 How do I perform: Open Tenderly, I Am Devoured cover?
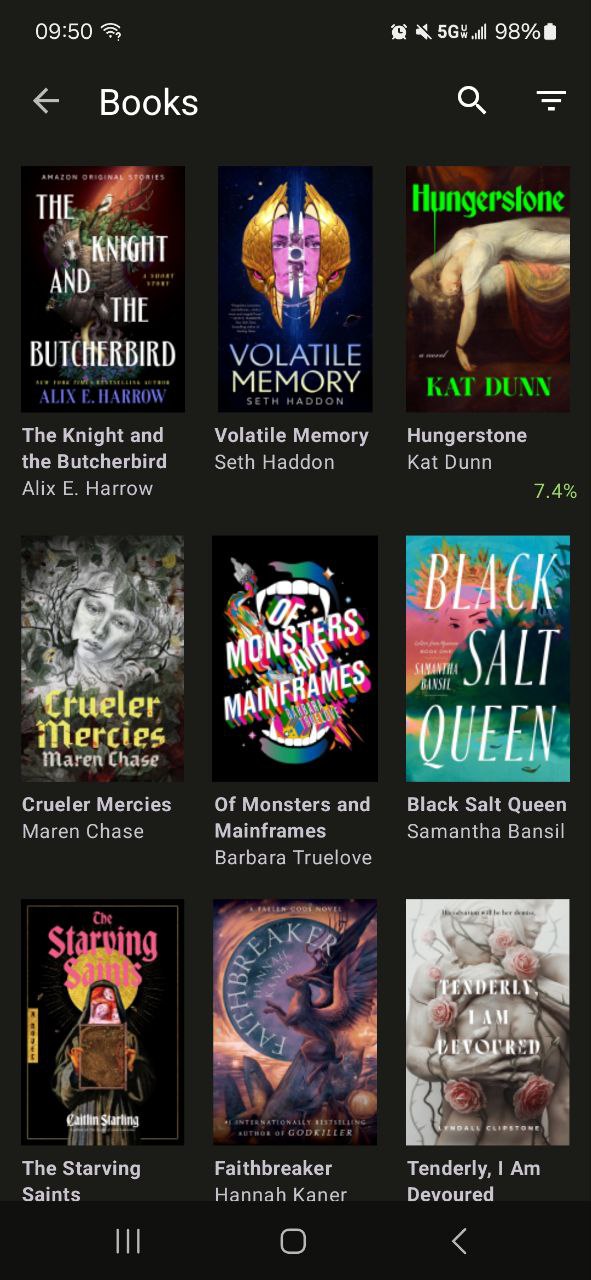[x=488, y=1022]
